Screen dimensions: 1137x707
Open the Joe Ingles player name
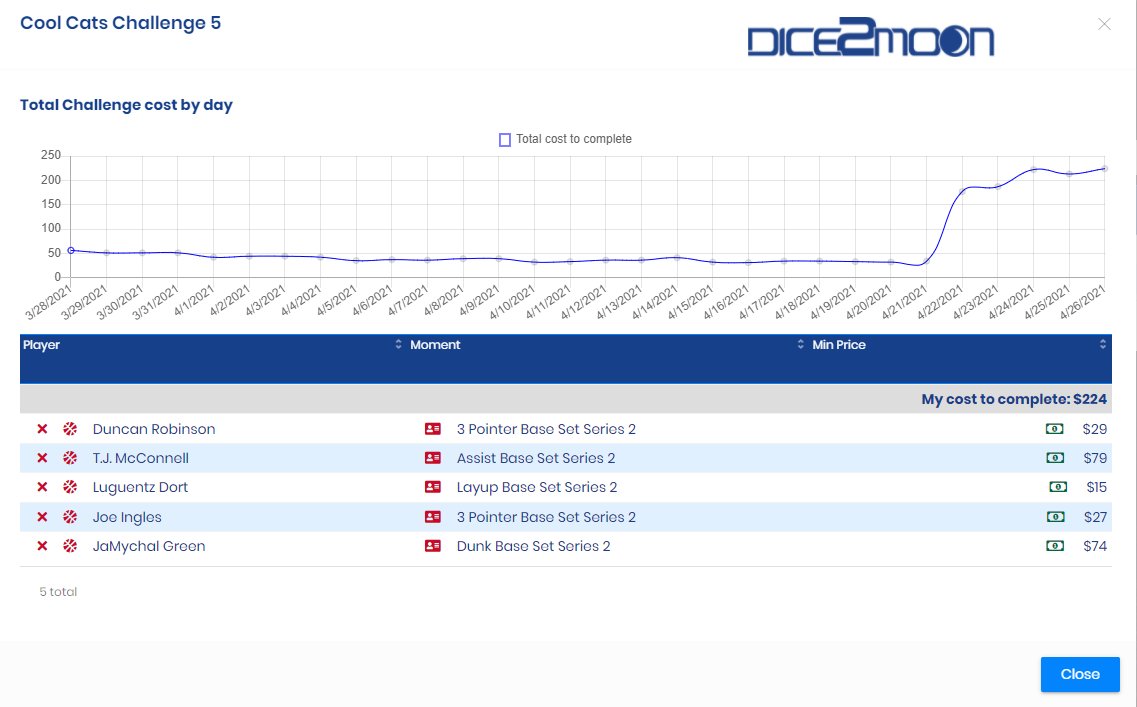[x=127, y=516]
